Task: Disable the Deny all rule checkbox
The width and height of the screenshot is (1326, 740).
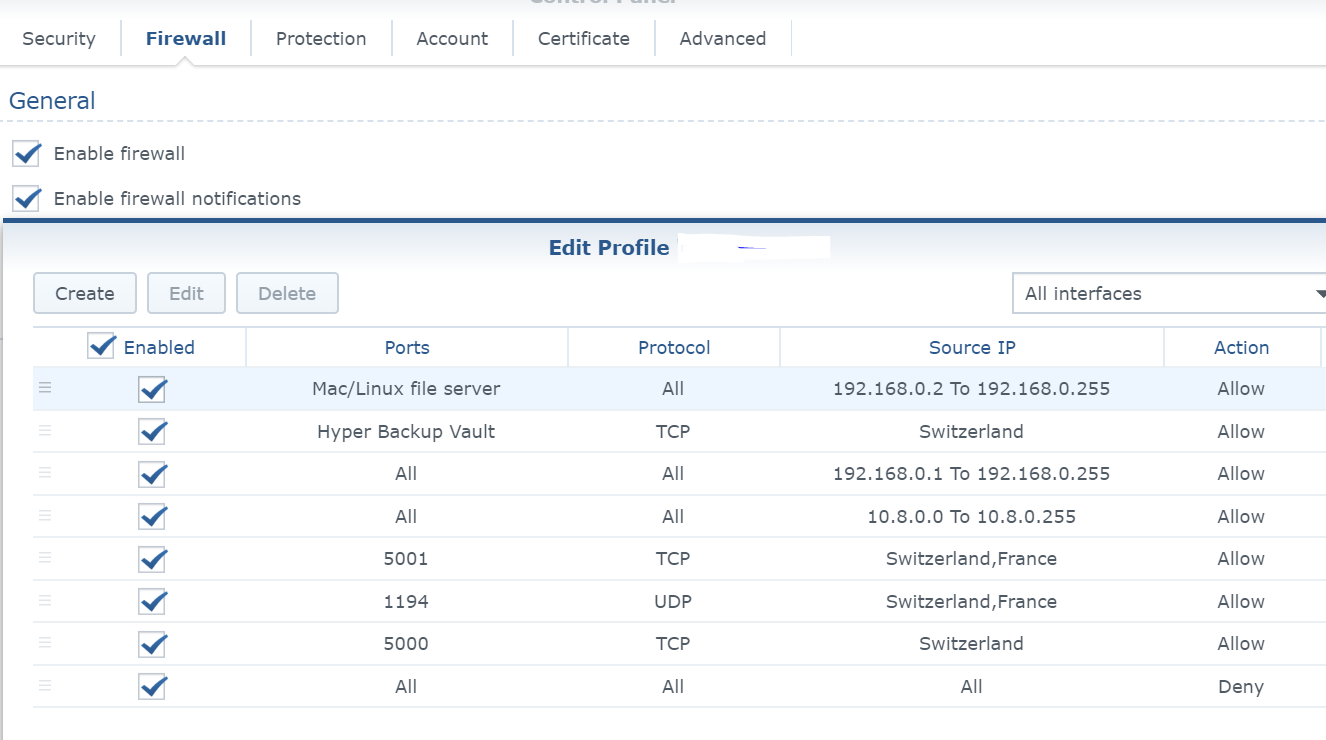Action: (x=152, y=687)
